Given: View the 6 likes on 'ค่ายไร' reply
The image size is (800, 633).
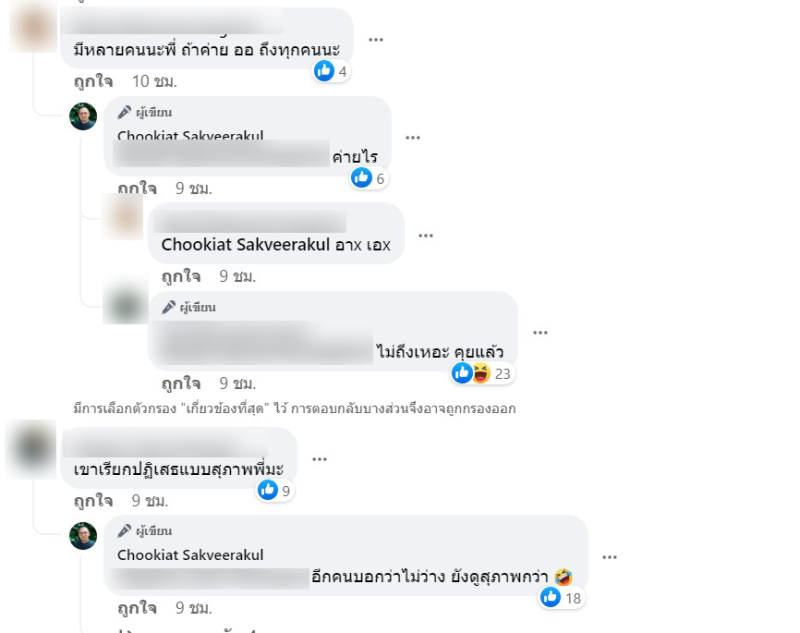Looking at the screenshot, I should pos(368,178).
